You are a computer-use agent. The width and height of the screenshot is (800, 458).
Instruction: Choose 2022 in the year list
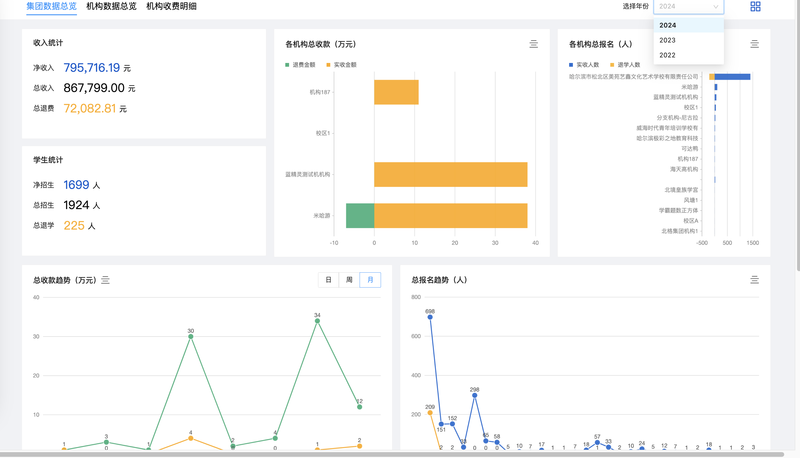(x=688, y=55)
